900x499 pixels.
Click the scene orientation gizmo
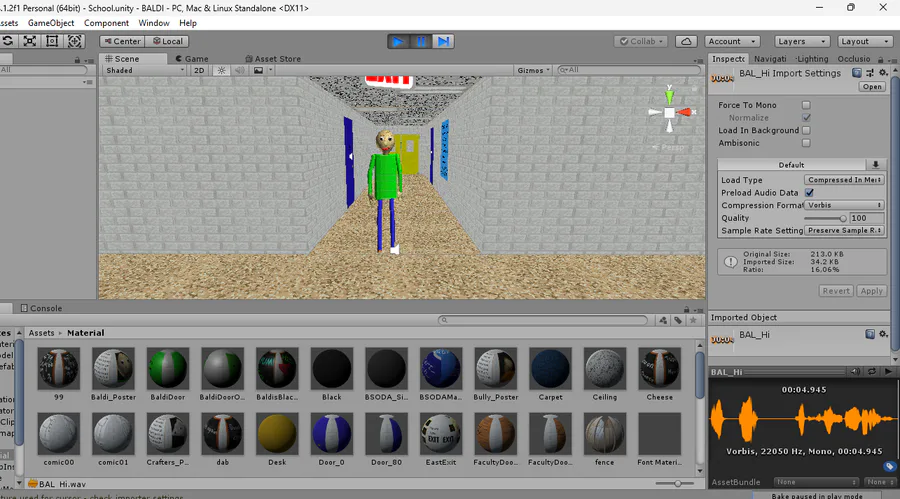click(x=670, y=112)
